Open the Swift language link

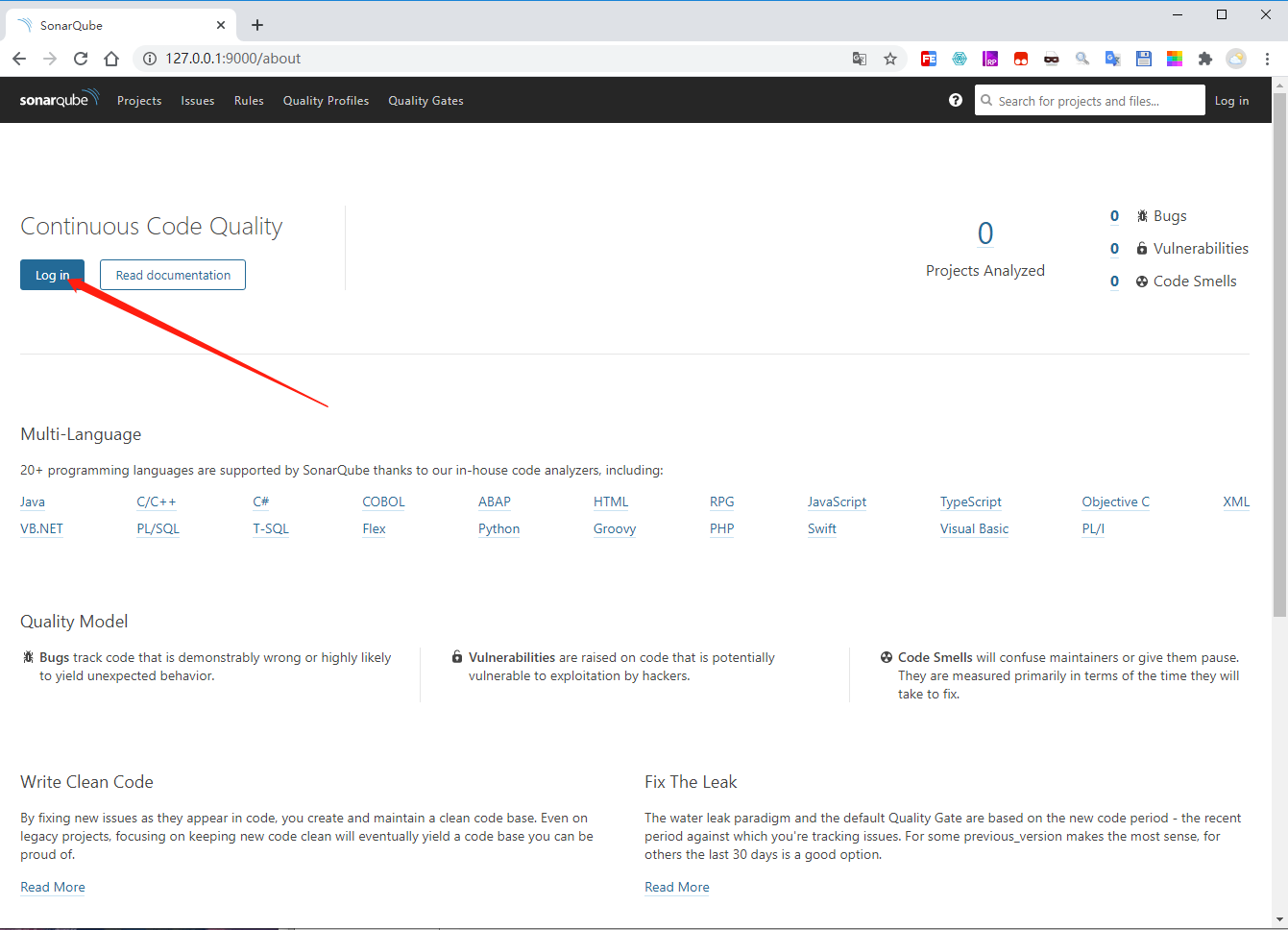click(x=822, y=528)
